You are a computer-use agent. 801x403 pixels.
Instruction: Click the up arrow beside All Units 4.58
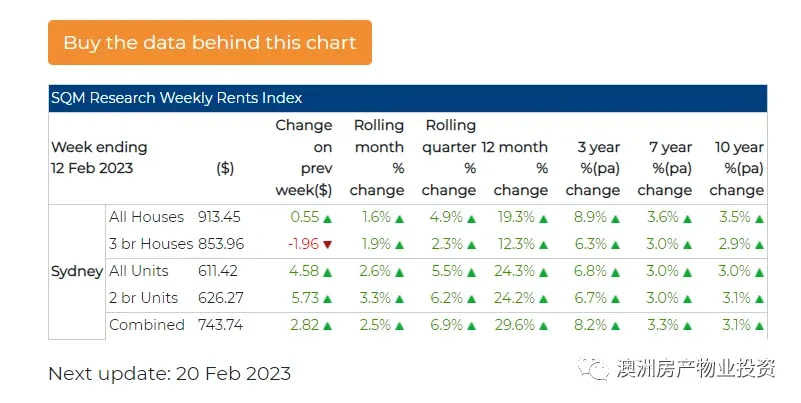pyautogui.click(x=328, y=272)
